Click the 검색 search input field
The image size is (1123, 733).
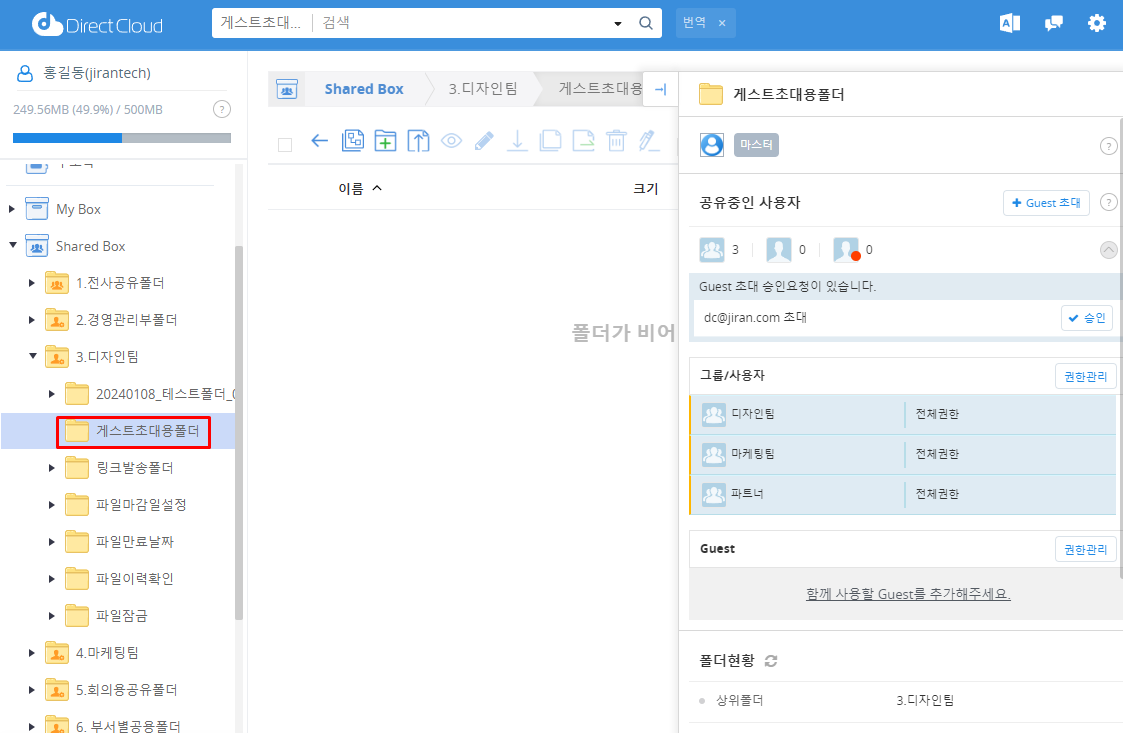click(460, 23)
